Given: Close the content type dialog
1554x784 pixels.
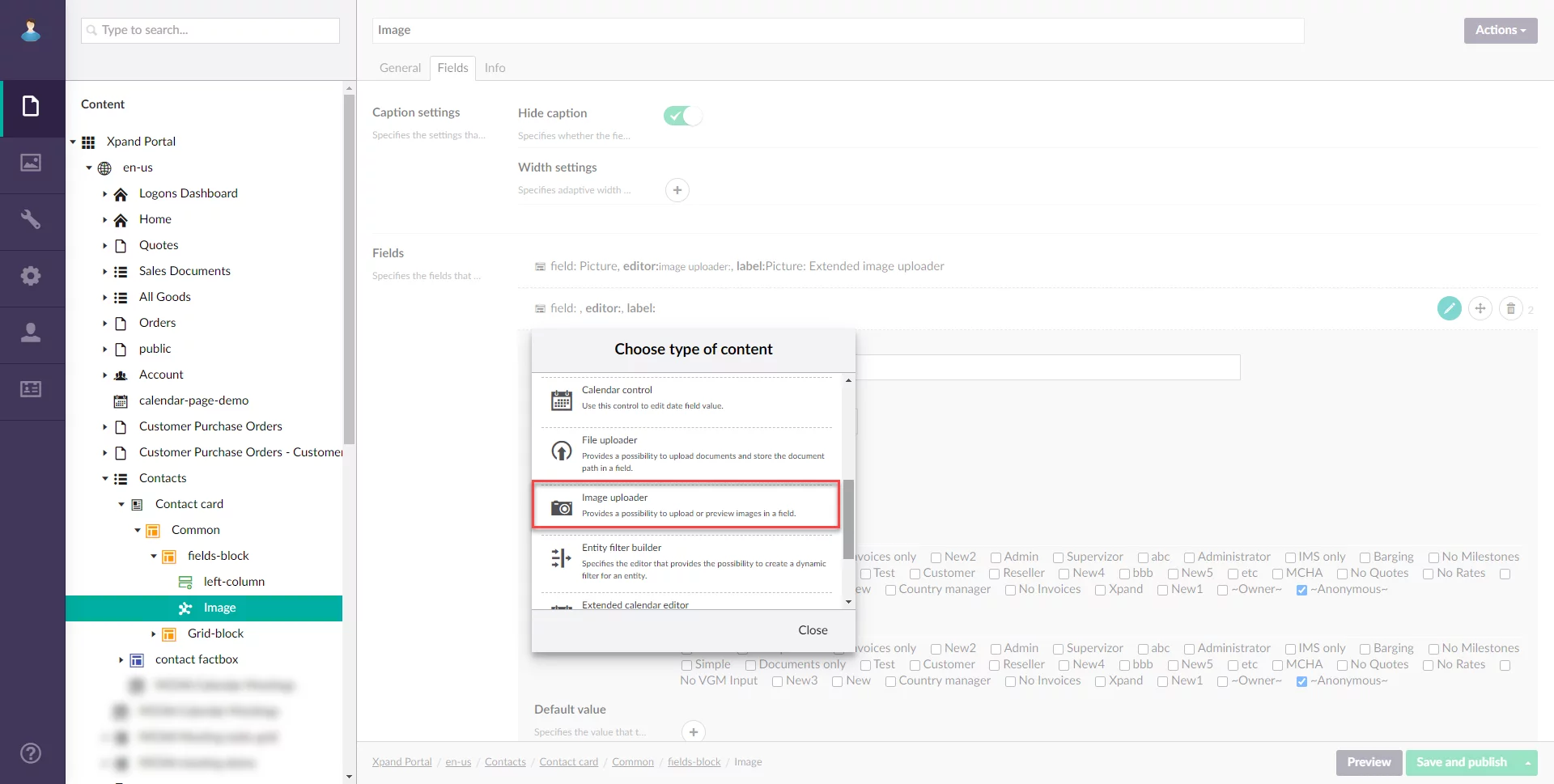Looking at the screenshot, I should pos(813,630).
